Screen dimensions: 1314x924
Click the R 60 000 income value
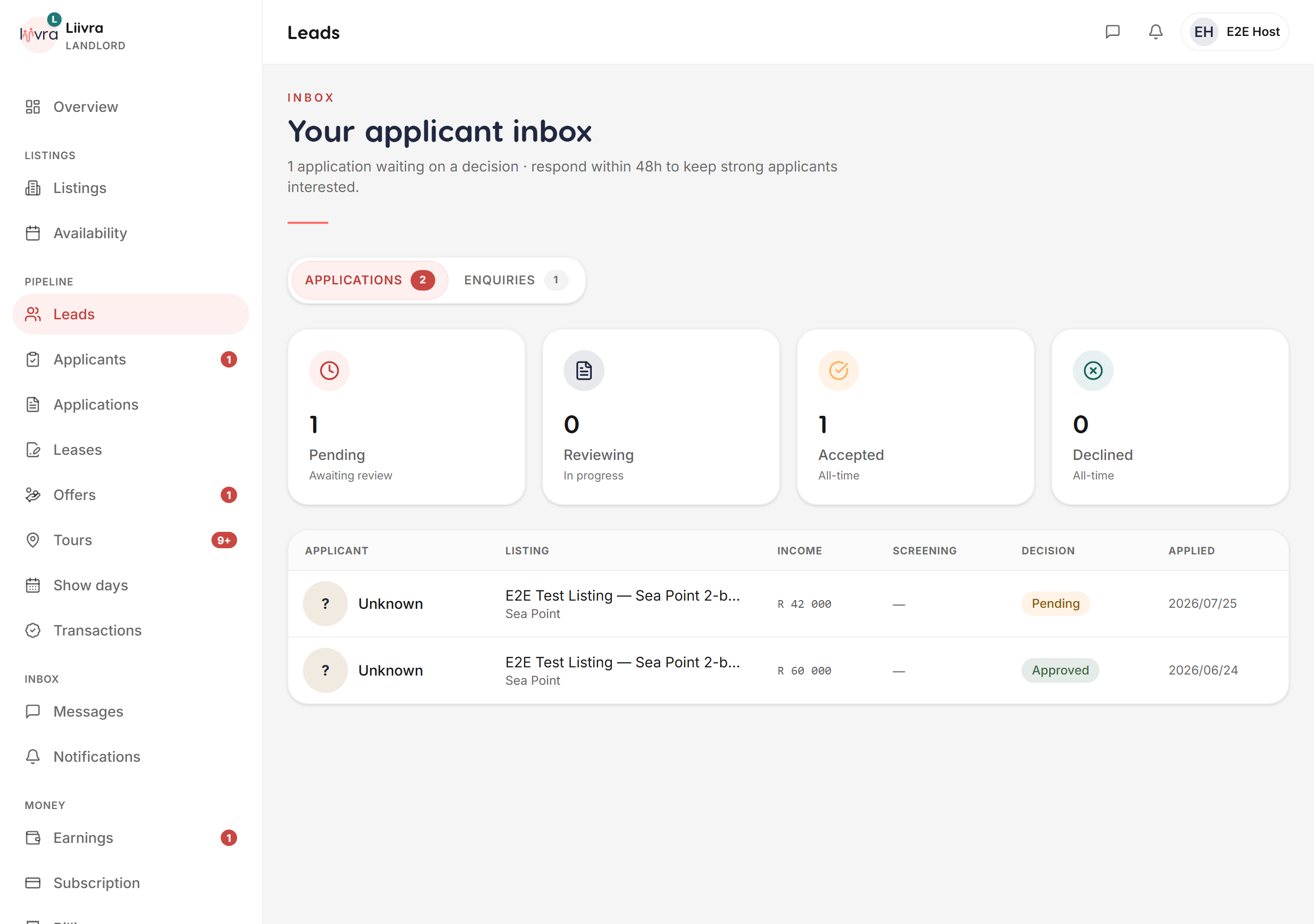pyautogui.click(x=804, y=671)
